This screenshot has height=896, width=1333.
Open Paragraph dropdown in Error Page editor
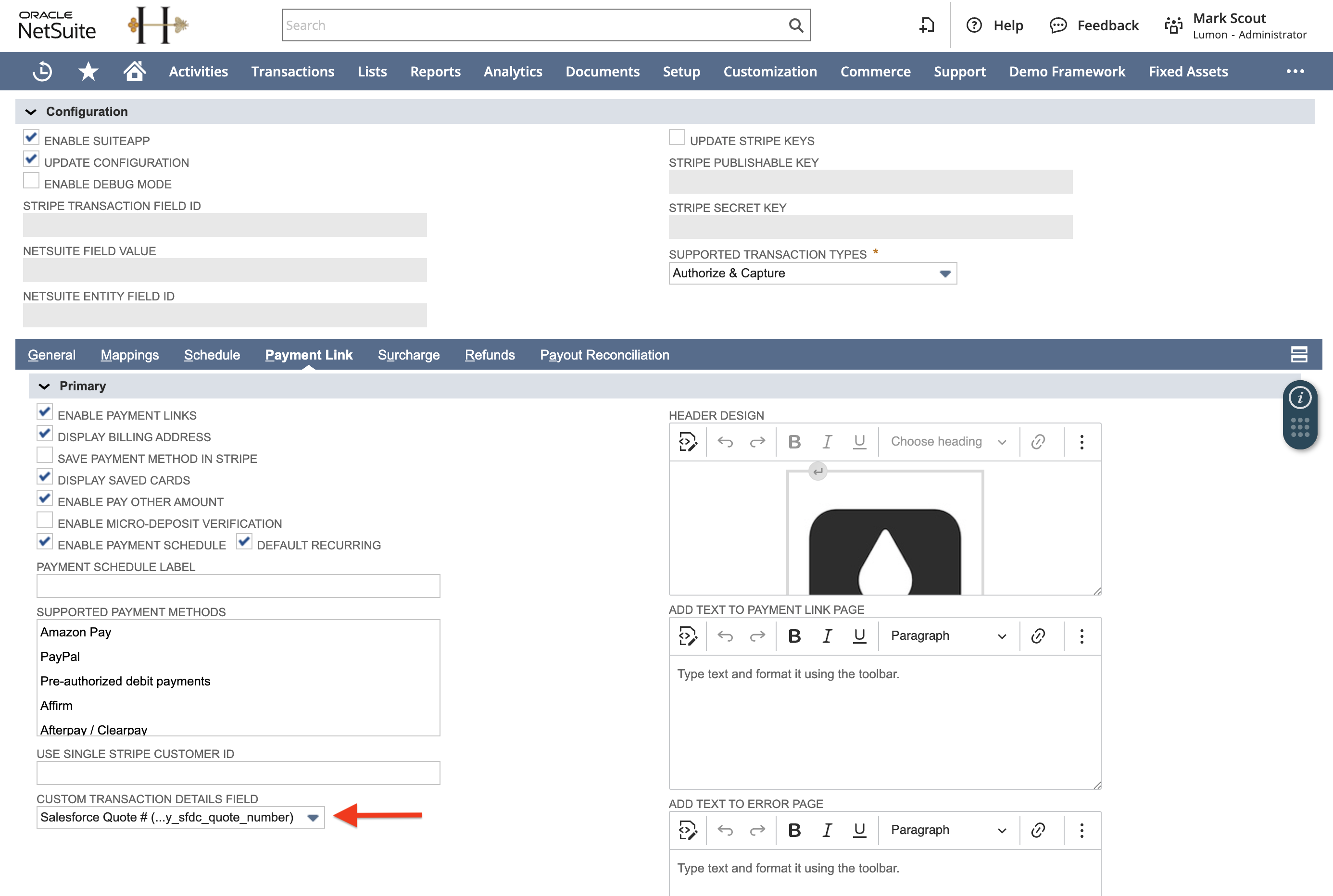[949, 830]
